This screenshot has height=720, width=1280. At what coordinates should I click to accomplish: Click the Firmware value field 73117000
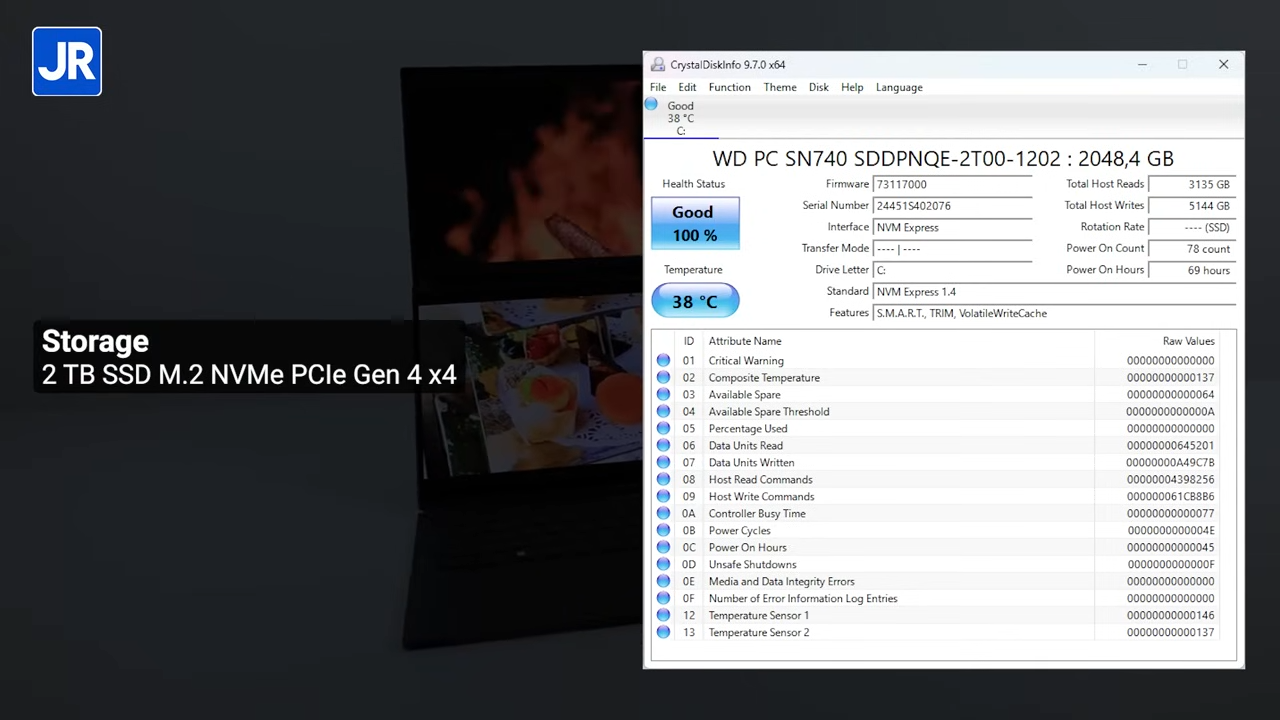point(952,185)
